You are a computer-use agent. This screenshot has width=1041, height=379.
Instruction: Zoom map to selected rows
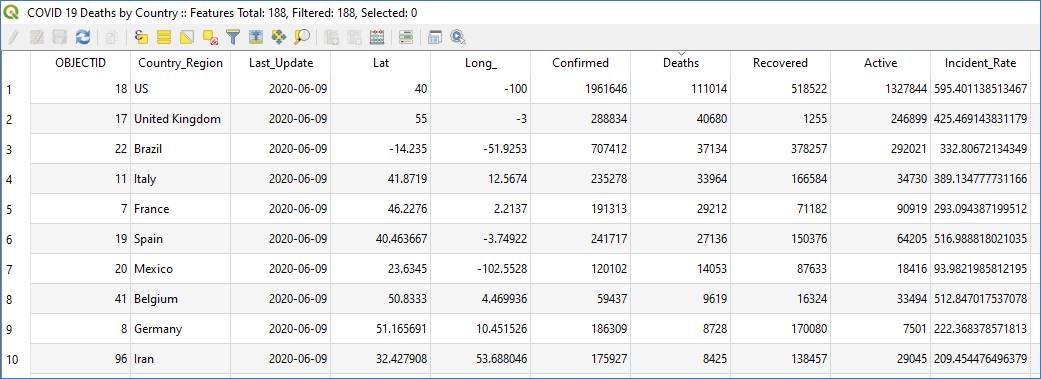(x=302, y=37)
